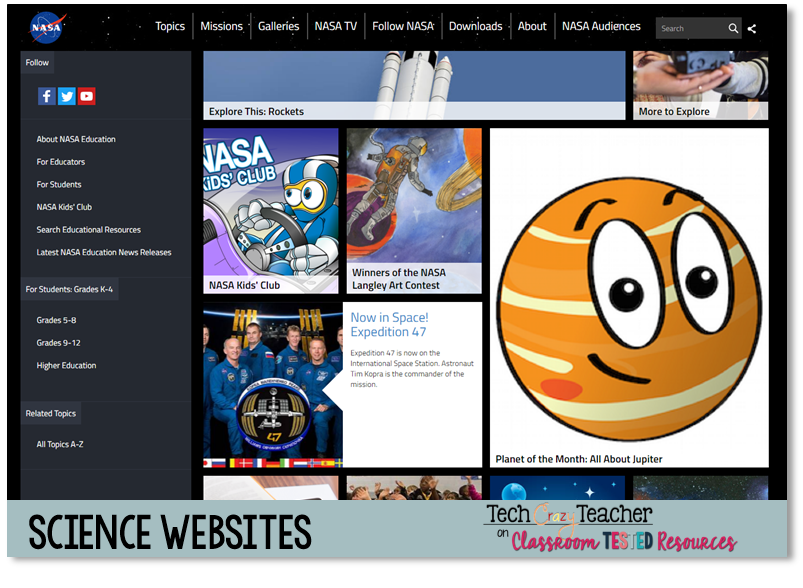The height and width of the screenshot is (588, 803).
Task: Open Latest NASA Education News Releases
Action: click(x=104, y=252)
